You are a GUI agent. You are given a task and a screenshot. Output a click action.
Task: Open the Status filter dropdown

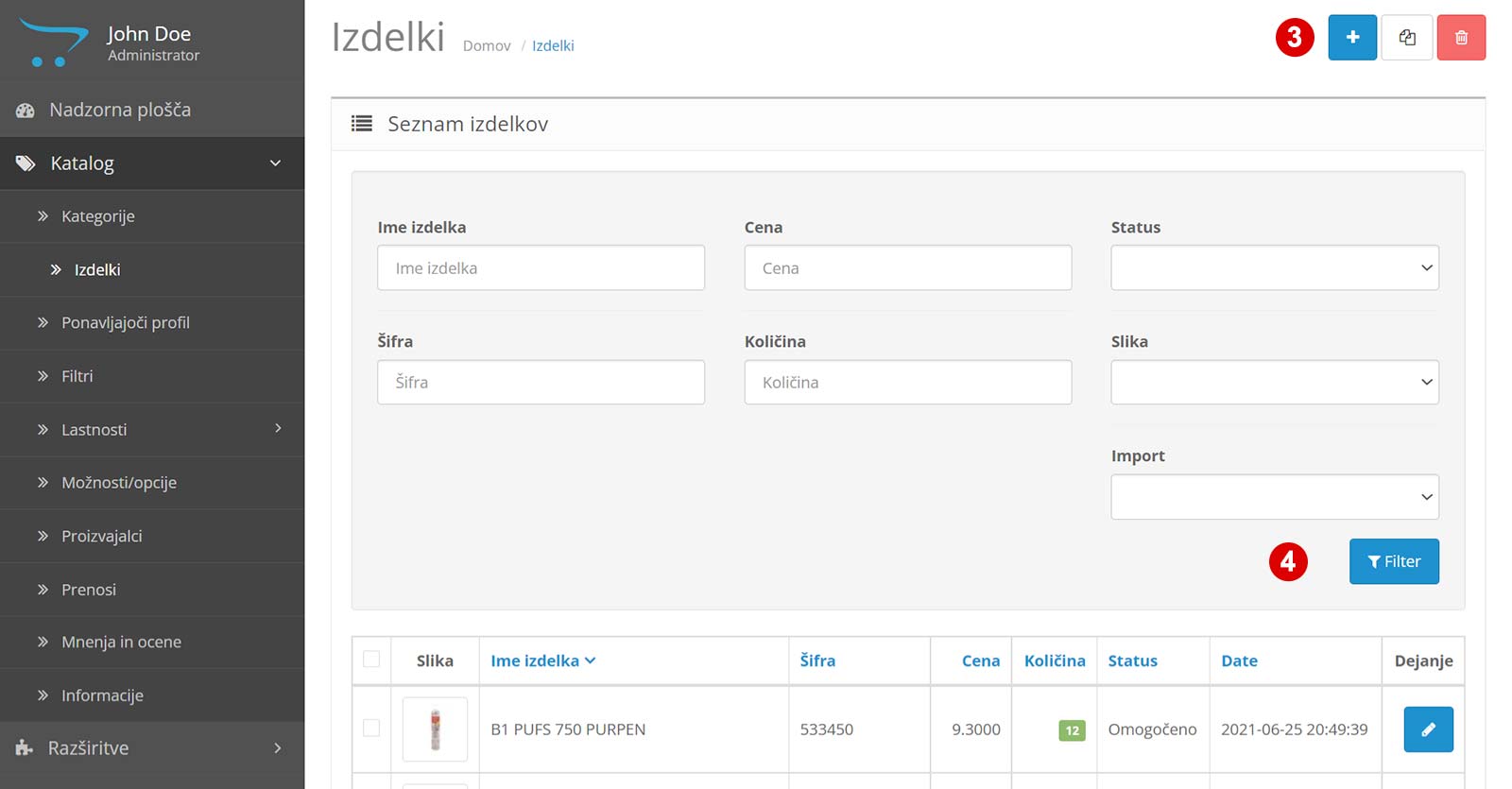click(x=1274, y=267)
